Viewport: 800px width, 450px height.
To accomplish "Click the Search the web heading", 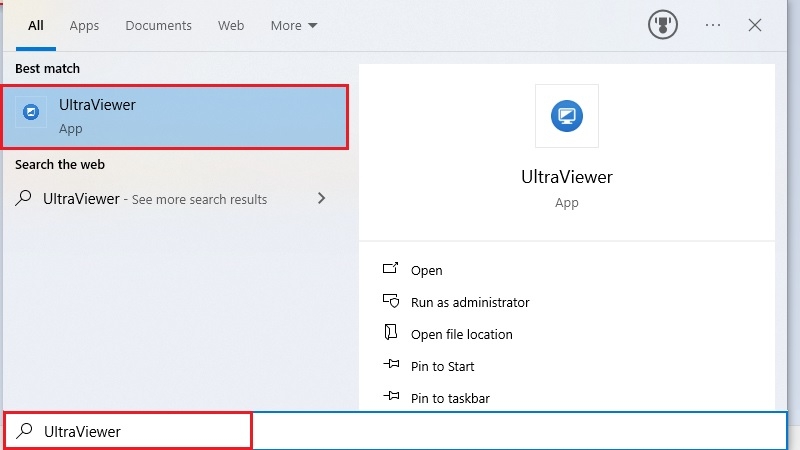I will pyautogui.click(x=60, y=164).
